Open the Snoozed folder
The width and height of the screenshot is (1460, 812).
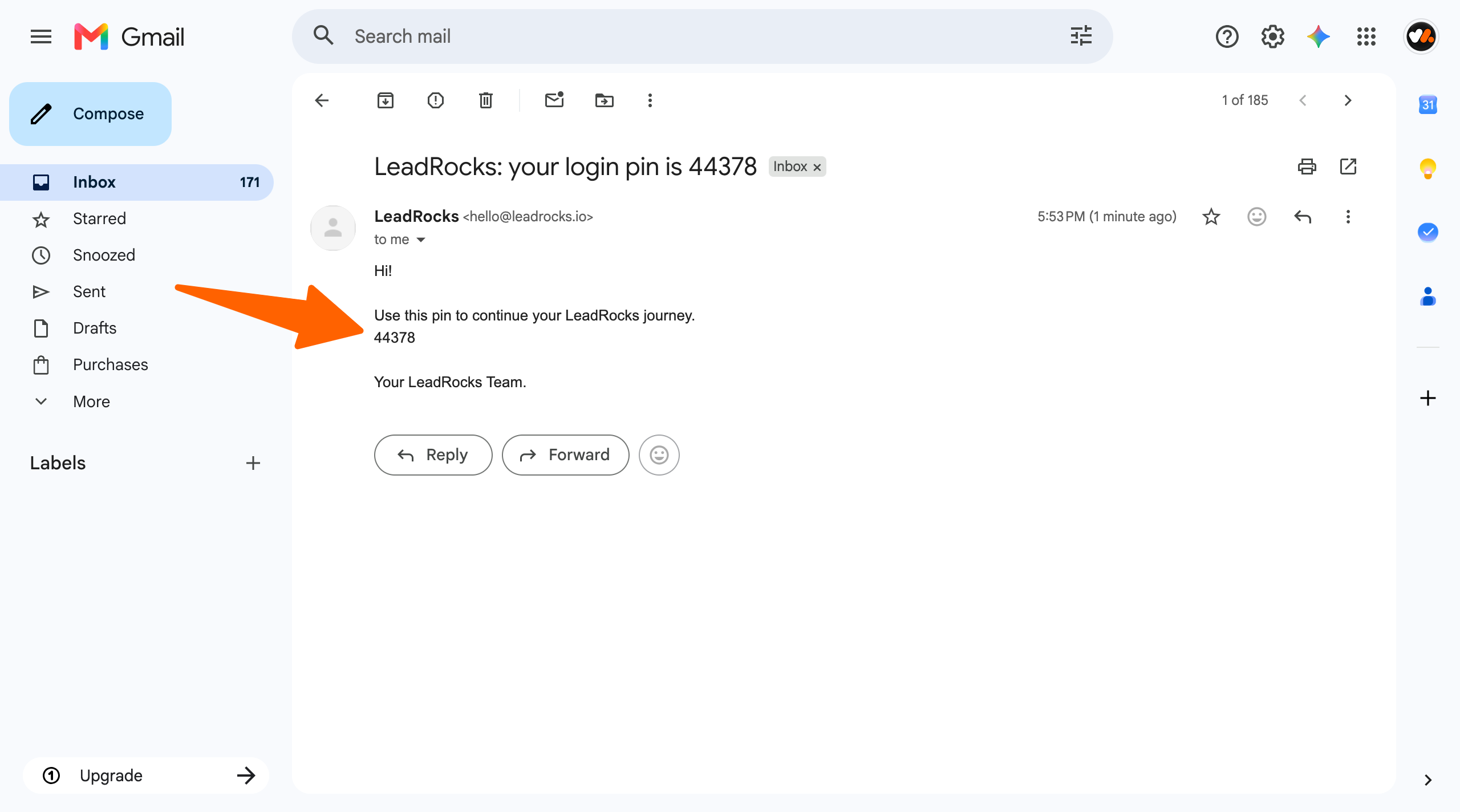(137, 255)
